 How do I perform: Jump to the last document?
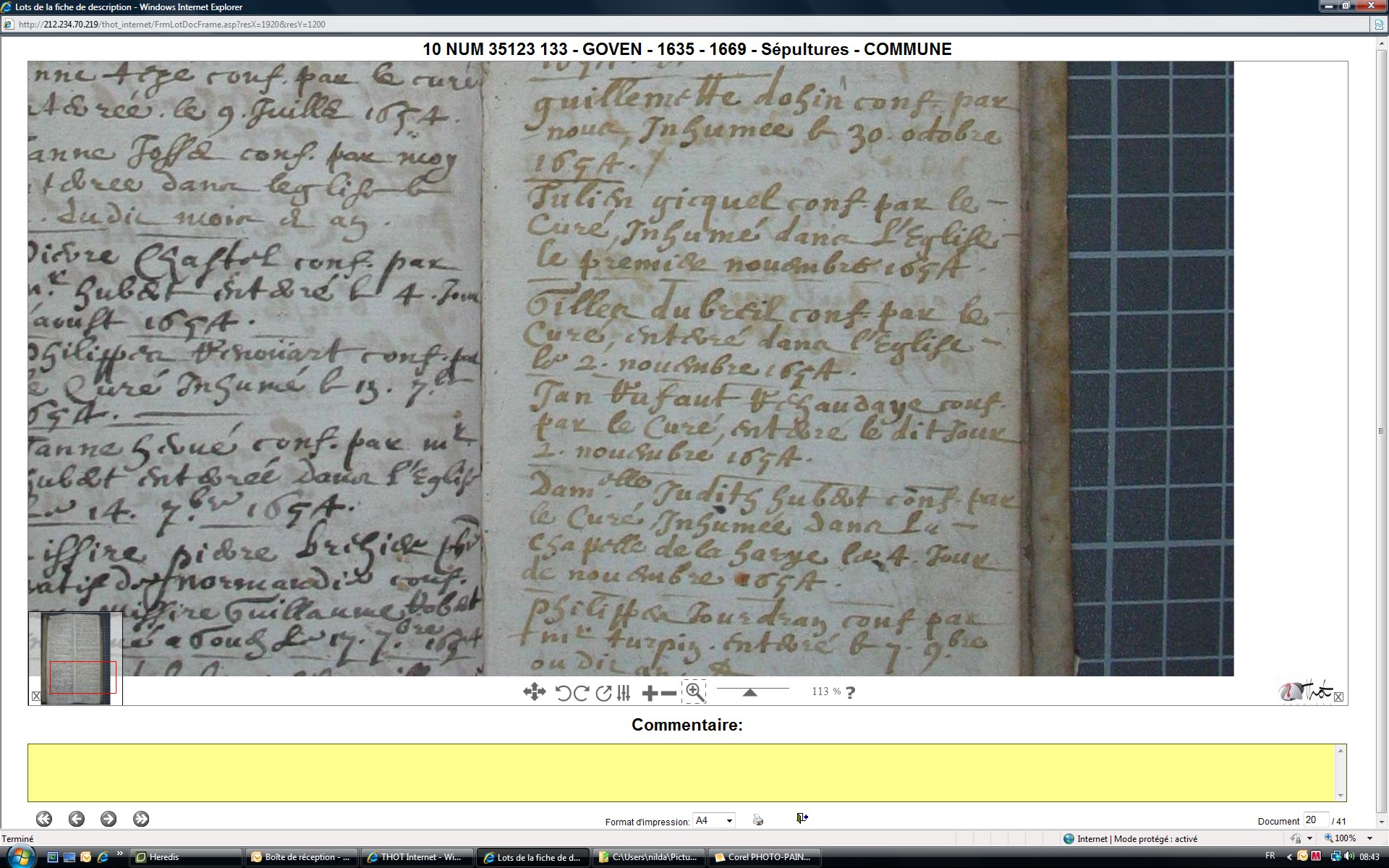[x=141, y=819]
